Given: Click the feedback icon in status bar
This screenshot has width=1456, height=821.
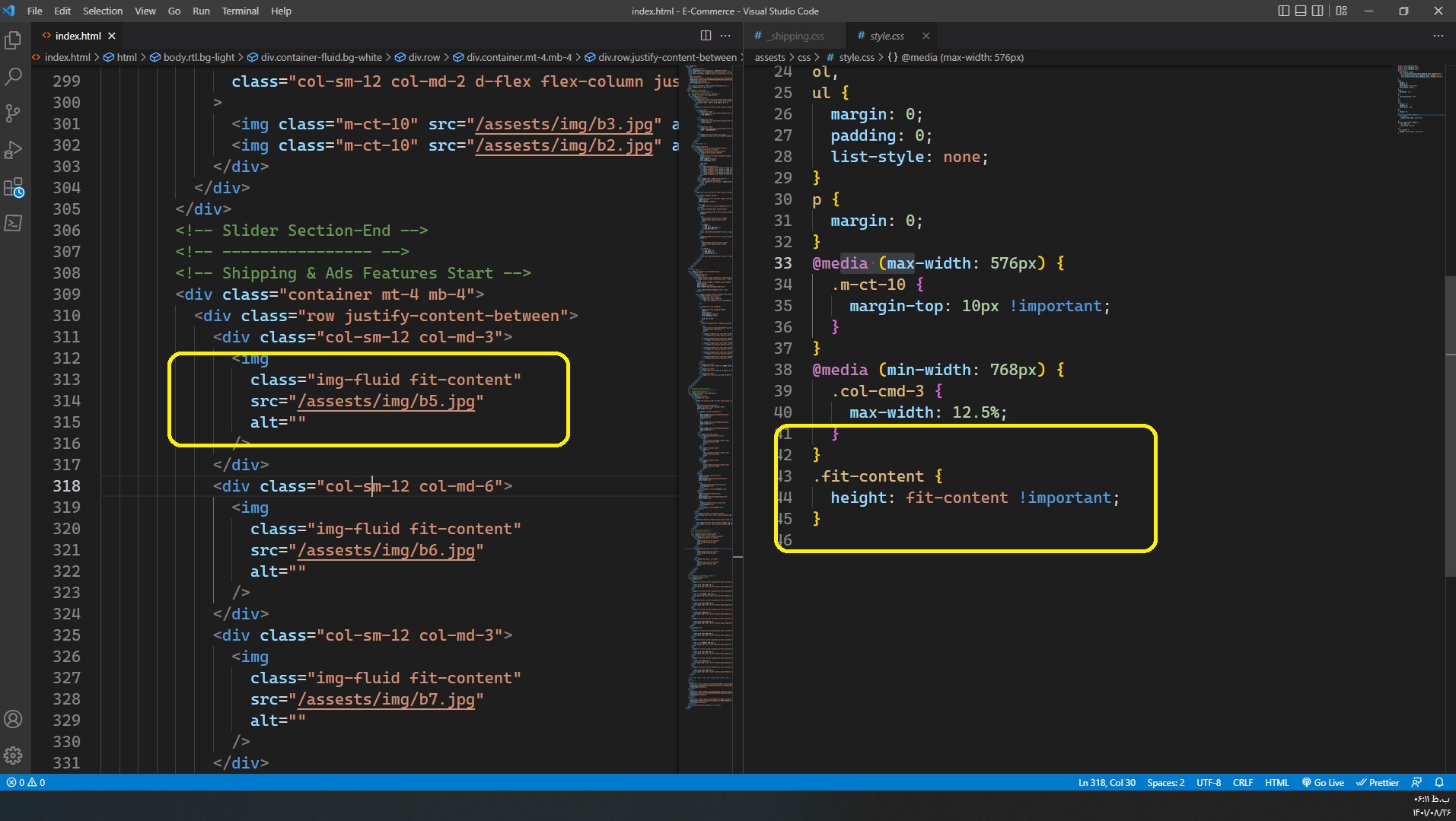Looking at the screenshot, I should [1416, 782].
